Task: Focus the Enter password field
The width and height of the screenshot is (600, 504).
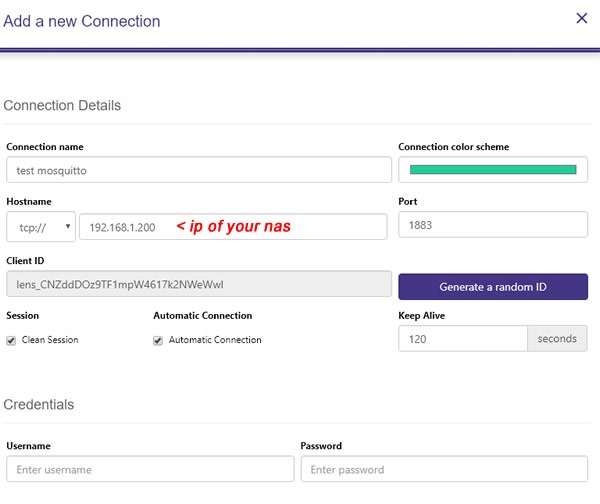Action: (x=444, y=469)
